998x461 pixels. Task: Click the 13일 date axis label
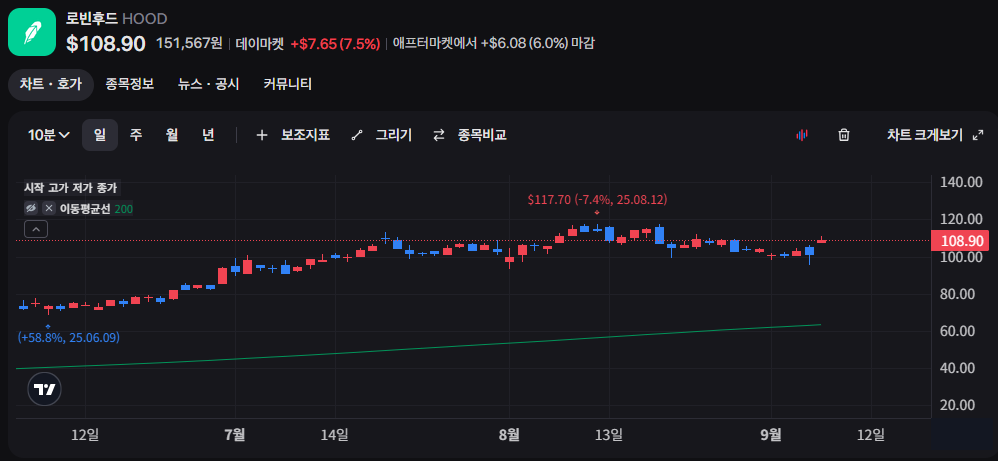tap(609, 435)
